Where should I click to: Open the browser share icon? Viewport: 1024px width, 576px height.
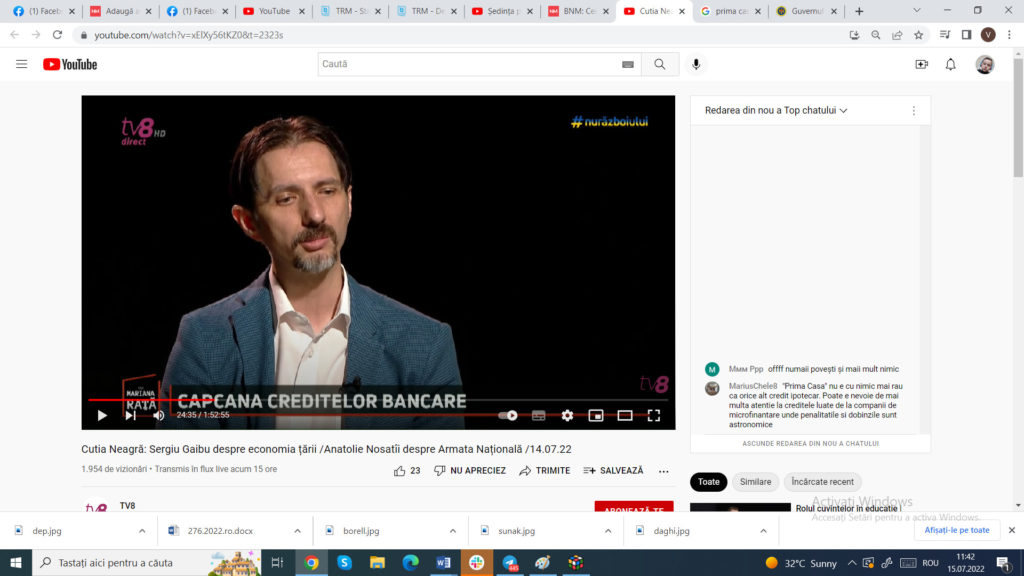[x=897, y=35]
